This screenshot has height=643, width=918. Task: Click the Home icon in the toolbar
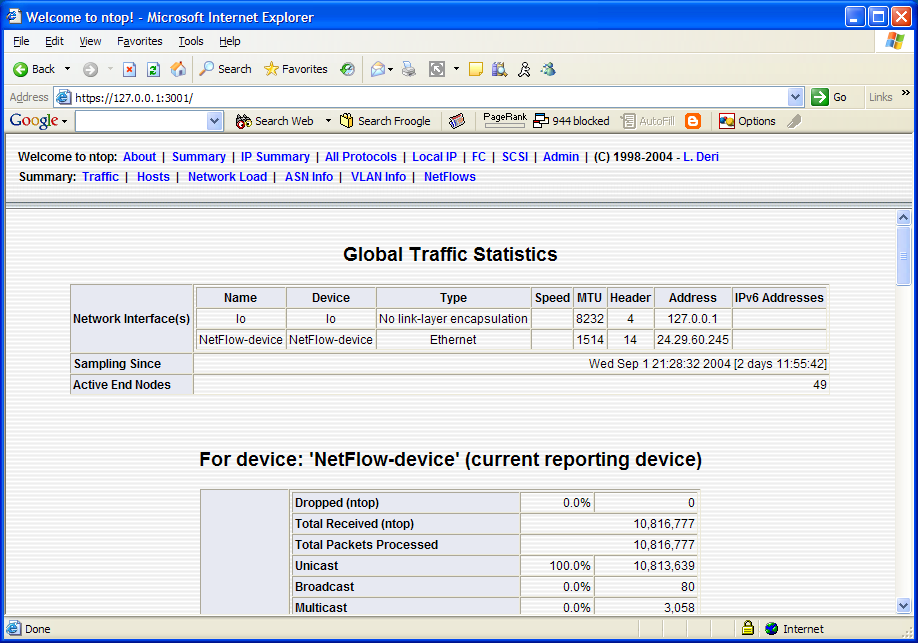[x=179, y=69]
